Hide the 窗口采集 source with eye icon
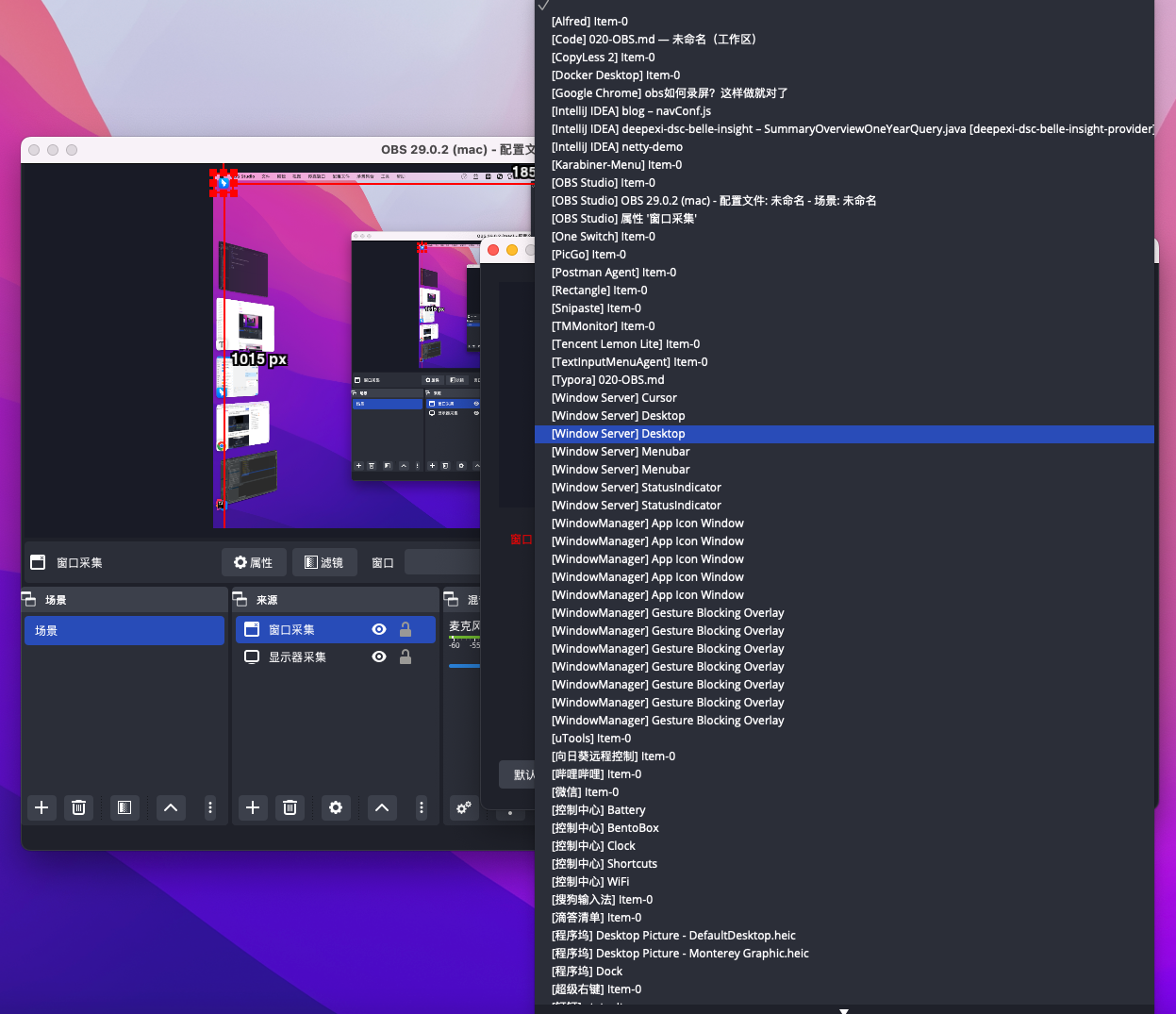This screenshot has width=1176, height=1014. tap(379, 629)
